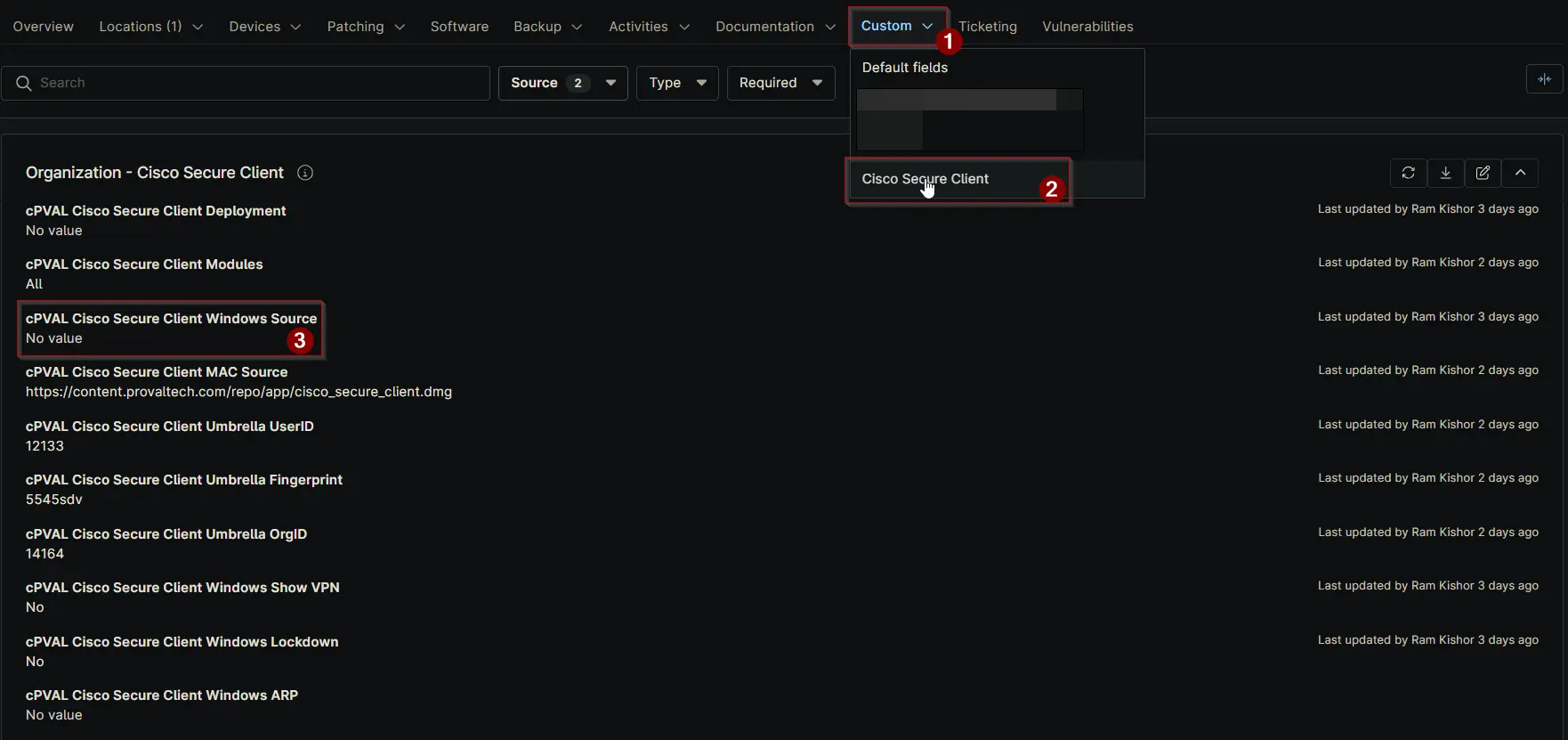Click into the Search field
This screenshot has width=1568, height=740.
click(x=258, y=83)
